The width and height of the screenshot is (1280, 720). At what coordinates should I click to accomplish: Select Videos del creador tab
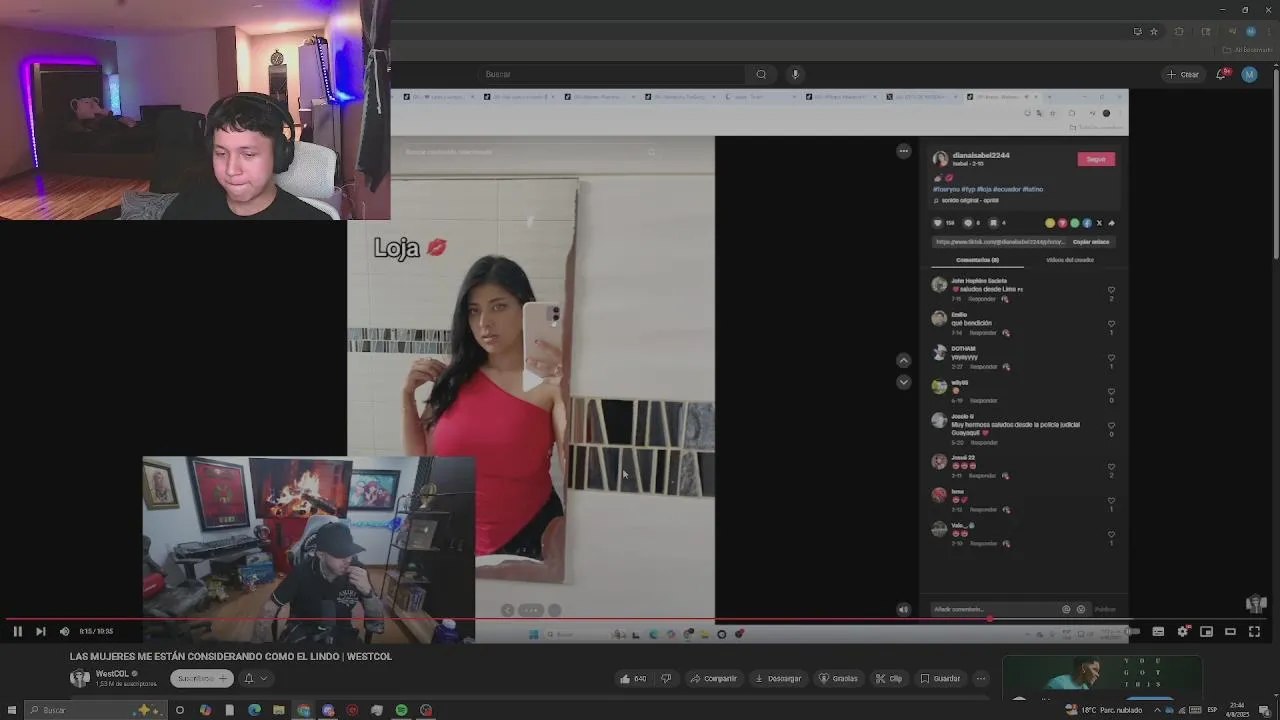click(1070, 260)
